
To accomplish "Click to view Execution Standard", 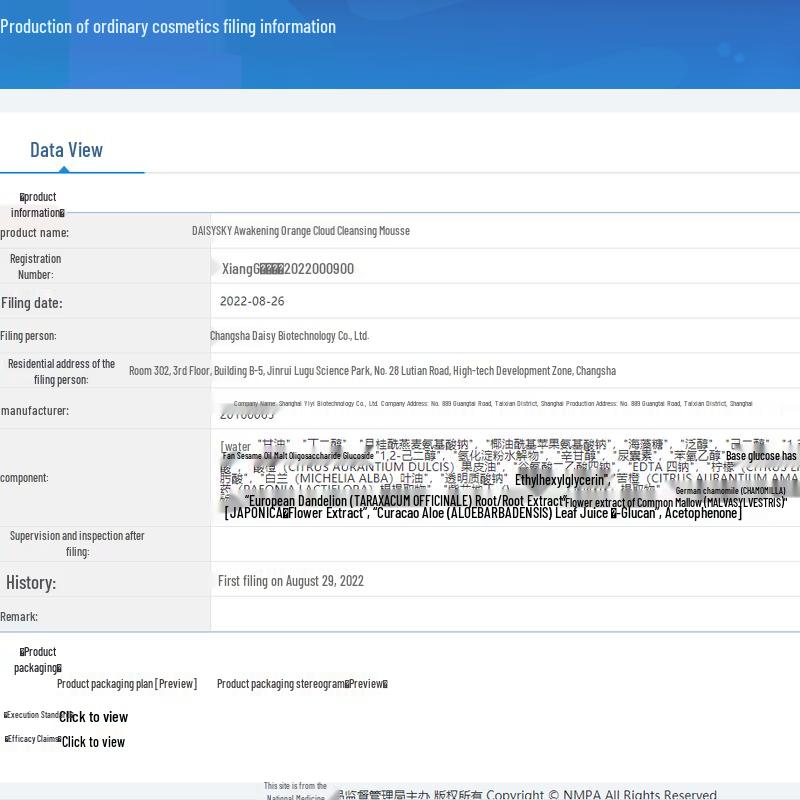I will pos(93,717).
